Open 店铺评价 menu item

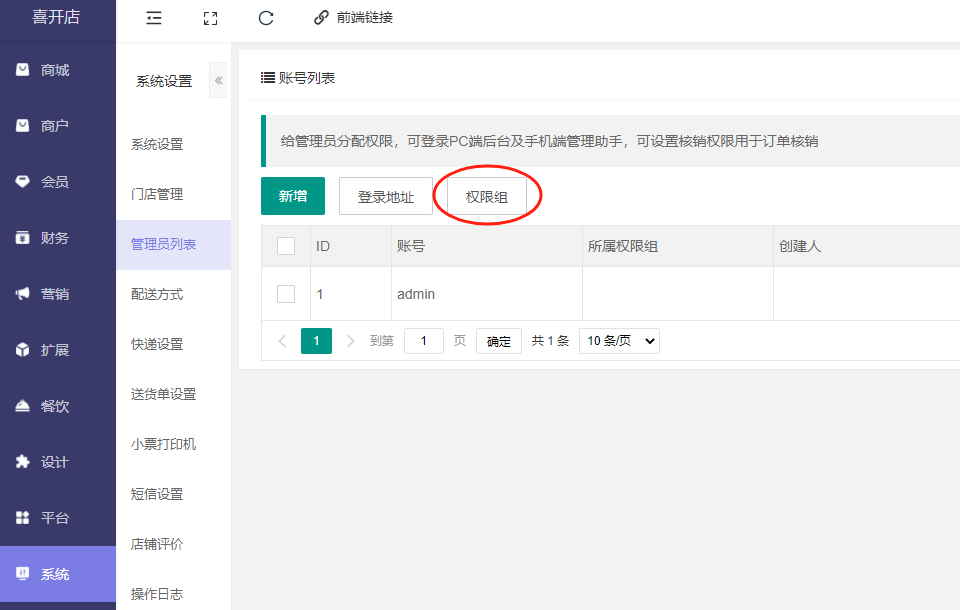157,544
